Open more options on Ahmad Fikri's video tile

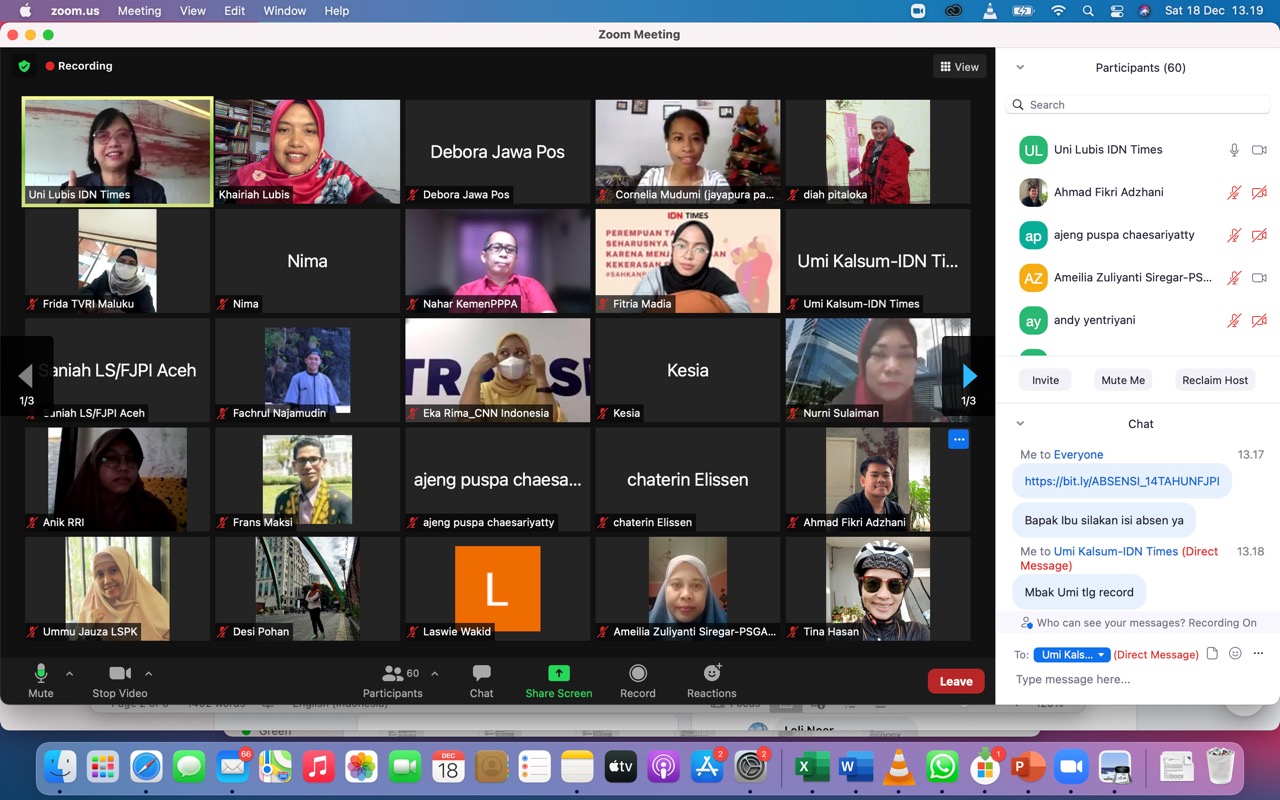pos(958,439)
